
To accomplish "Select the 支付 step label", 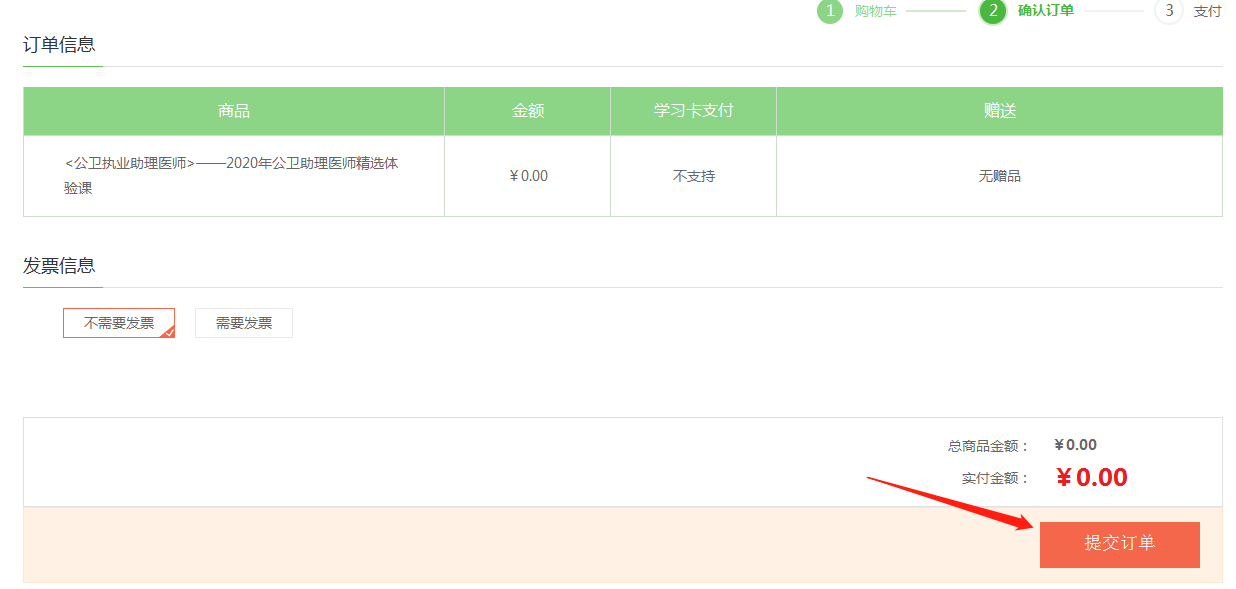I will (x=1207, y=11).
